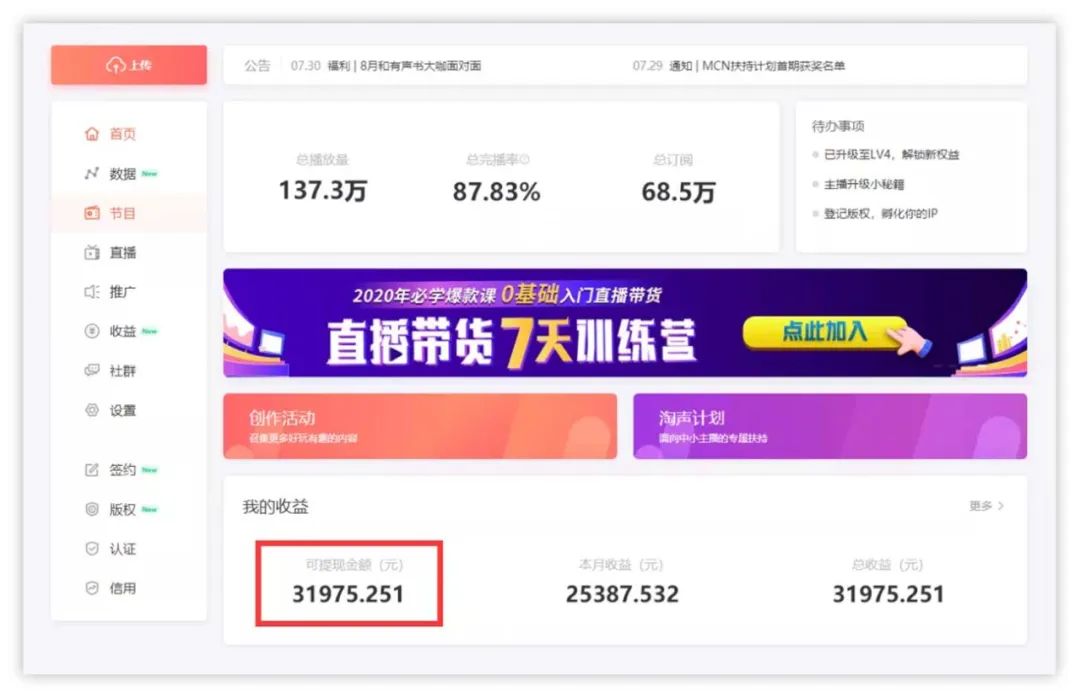The height and width of the screenshot is (698, 1080).
Task: Click the 社群 community chat icon
Action: 92,371
